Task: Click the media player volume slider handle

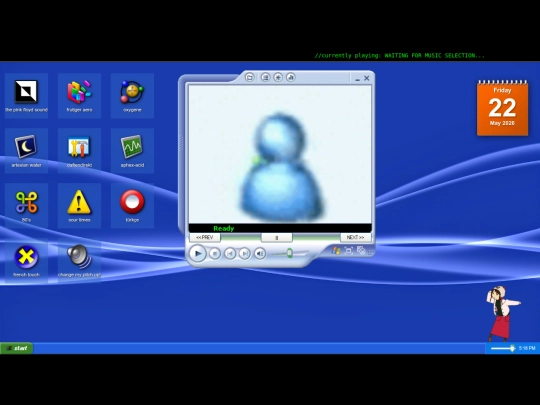Action: [x=290, y=253]
